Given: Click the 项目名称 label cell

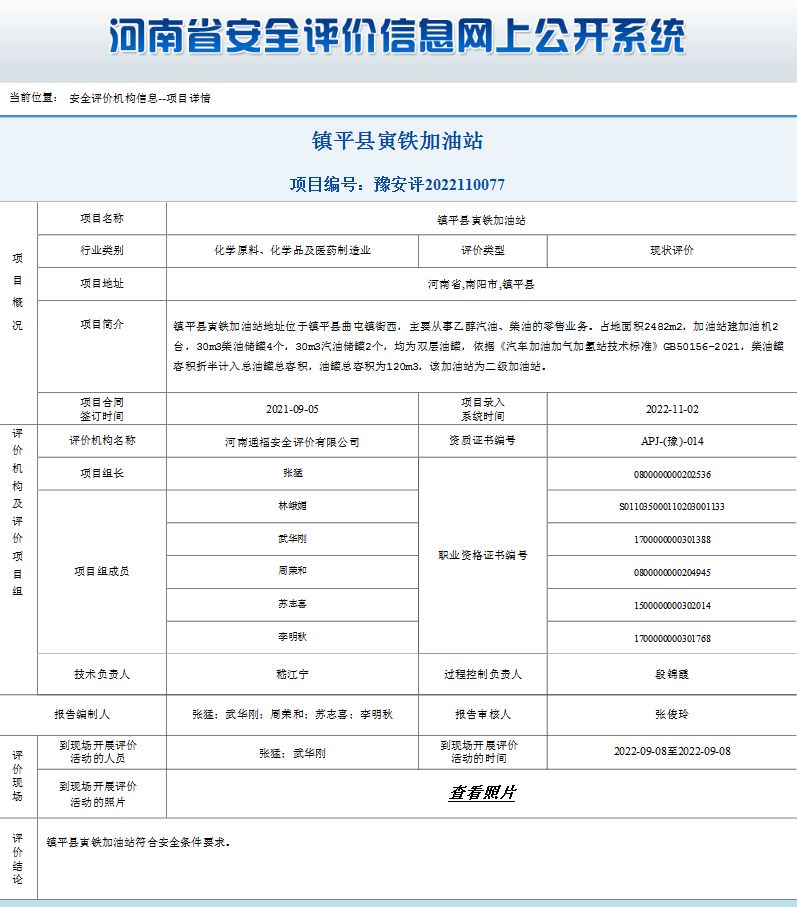Looking at the screenshot, I should click(x=102, y=218).
